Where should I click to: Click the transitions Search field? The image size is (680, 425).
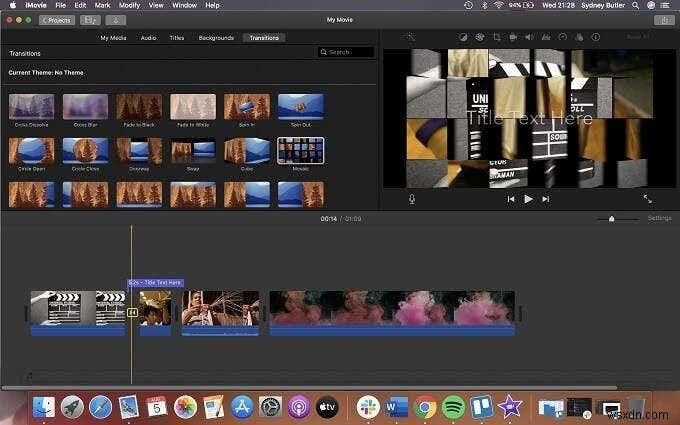pos(346,52)
